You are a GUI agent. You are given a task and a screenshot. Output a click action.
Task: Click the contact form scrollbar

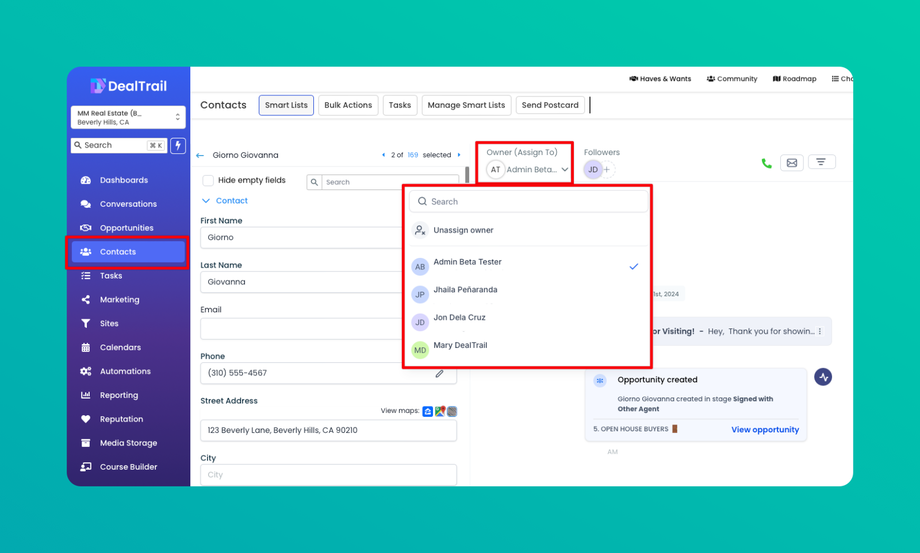(x=467, y=175)
